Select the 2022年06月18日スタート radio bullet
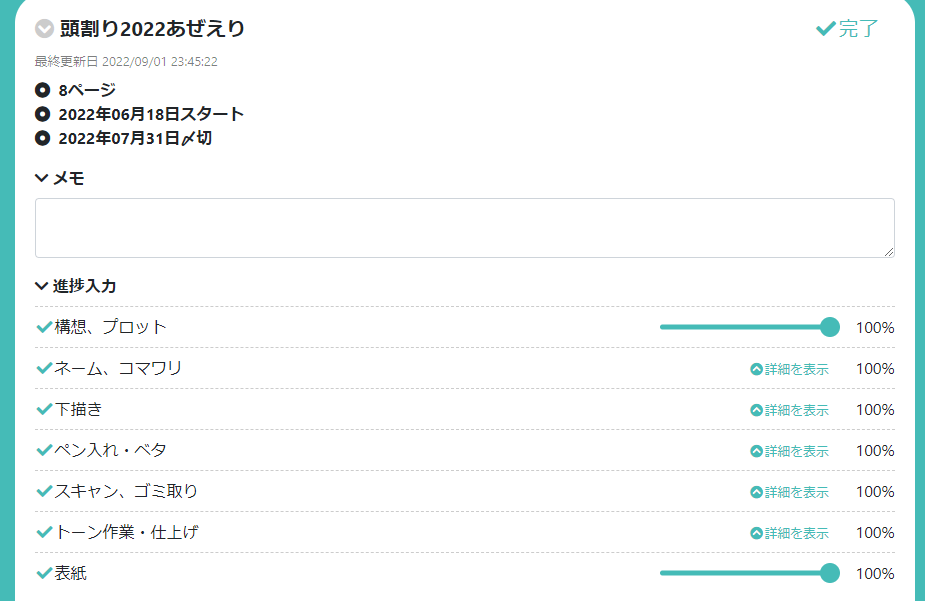Image resolution: width=925 pixels, height=601 pixels. [42, 114]
